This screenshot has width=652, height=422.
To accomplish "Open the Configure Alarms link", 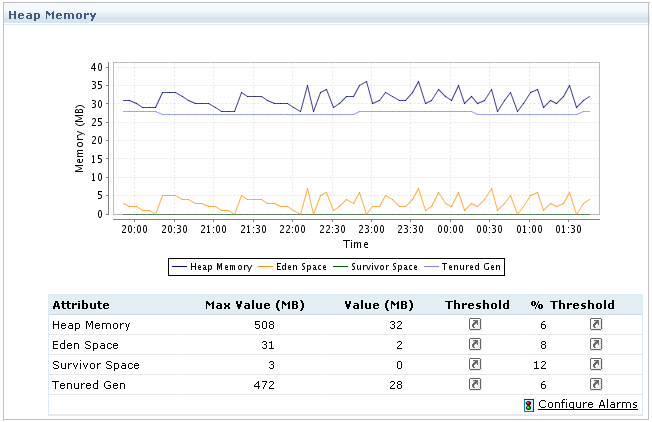I will click(587, 404).
